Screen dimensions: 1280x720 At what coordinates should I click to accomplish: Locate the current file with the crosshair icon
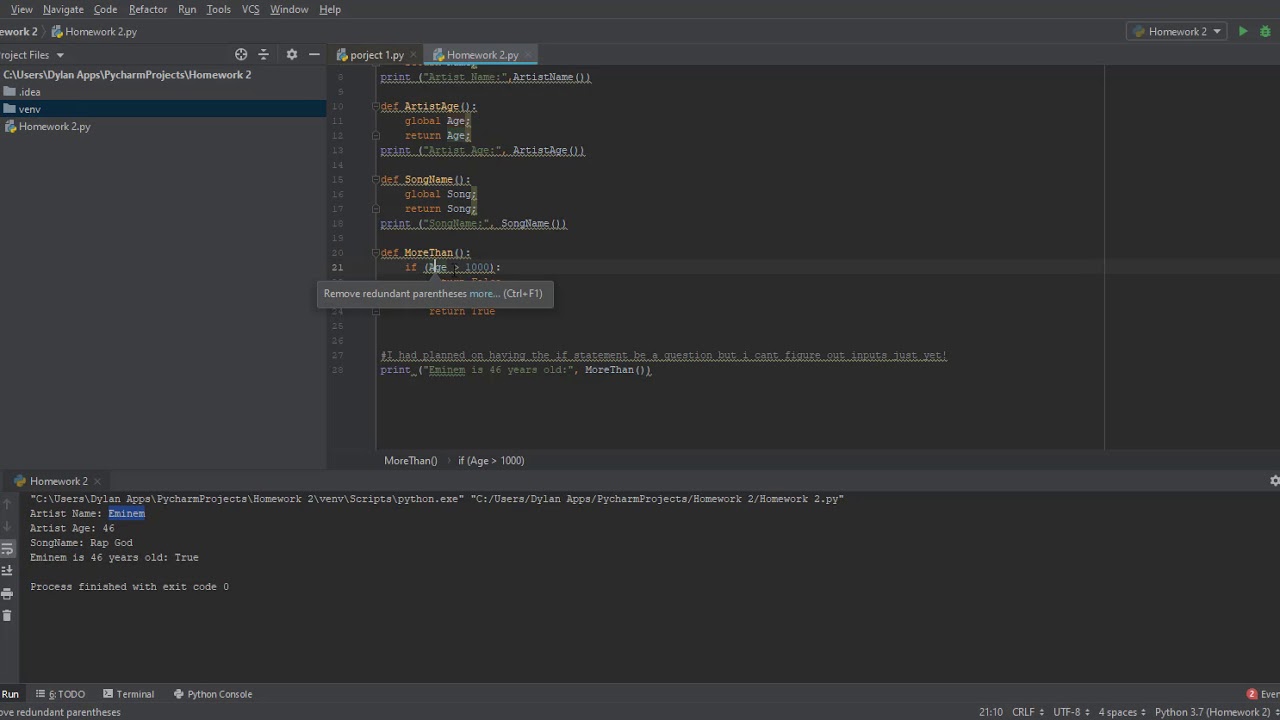[x=241, y=54]
